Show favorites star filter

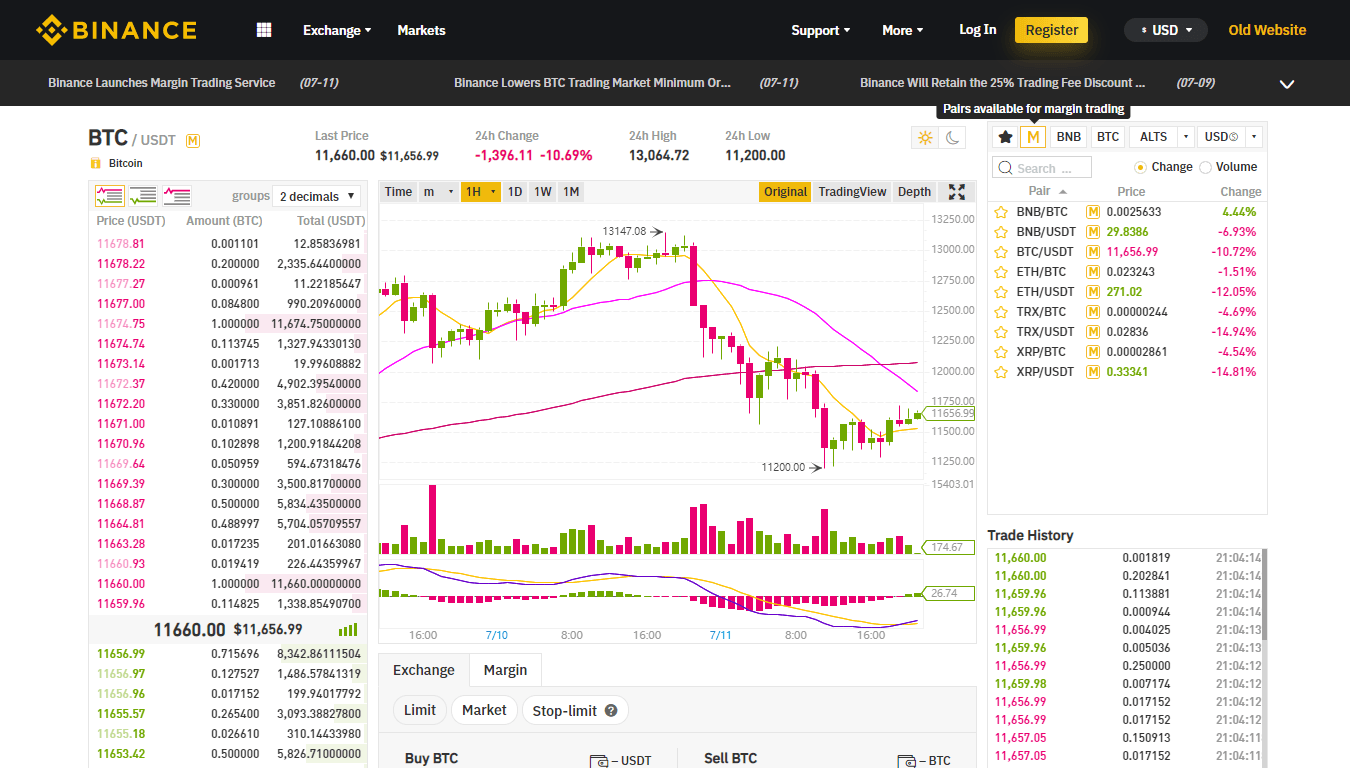point(1005,137)
